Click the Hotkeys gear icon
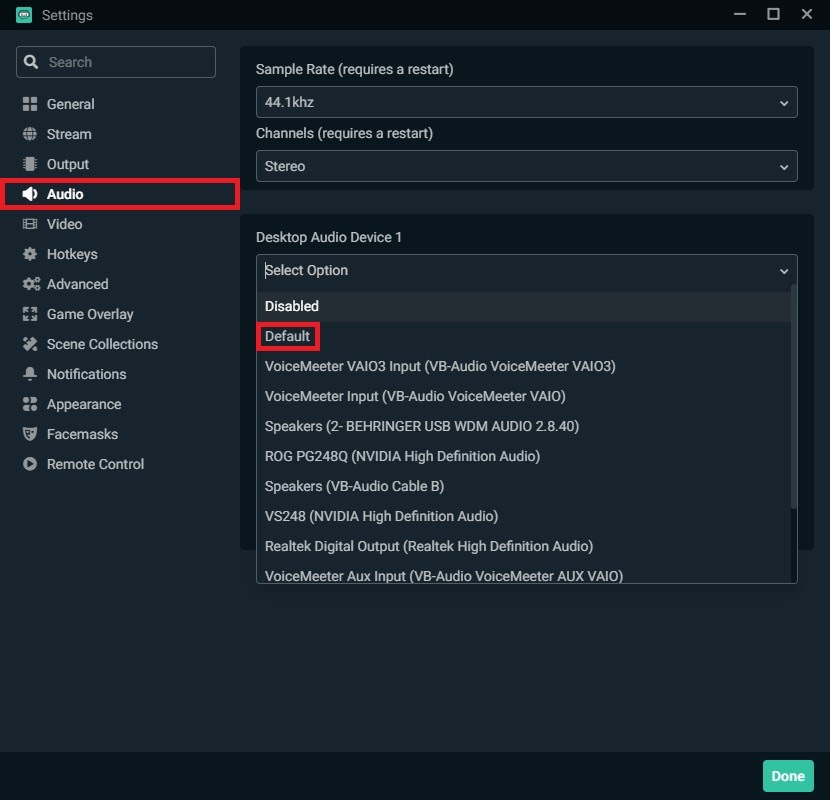This screenshot has height=800, width=830. point(30,254)
